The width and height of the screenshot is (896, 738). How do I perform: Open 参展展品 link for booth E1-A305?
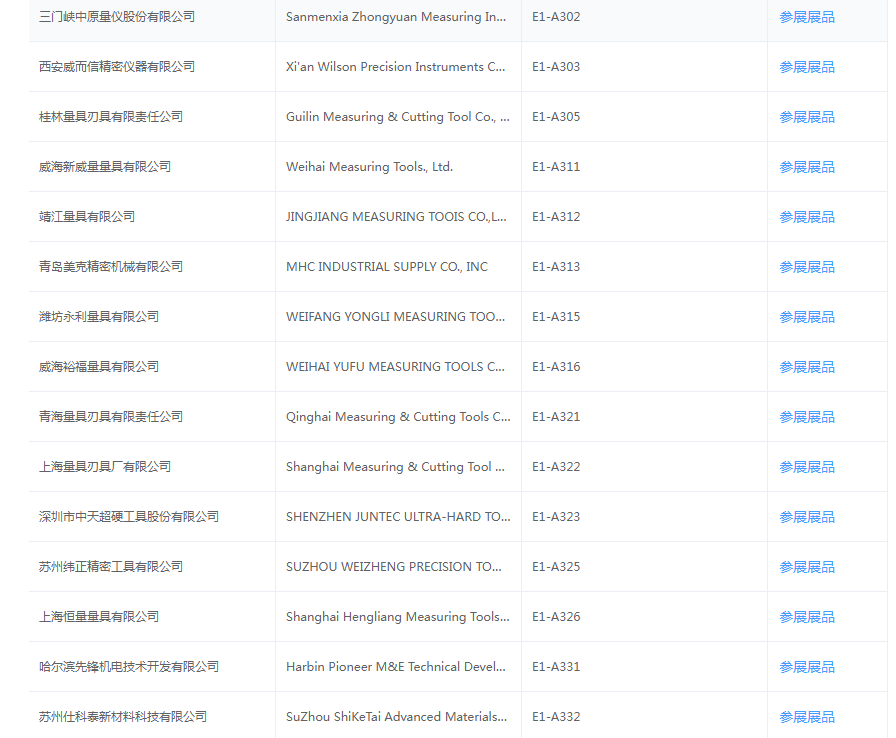pyautogui.click(x=807, y=117)
